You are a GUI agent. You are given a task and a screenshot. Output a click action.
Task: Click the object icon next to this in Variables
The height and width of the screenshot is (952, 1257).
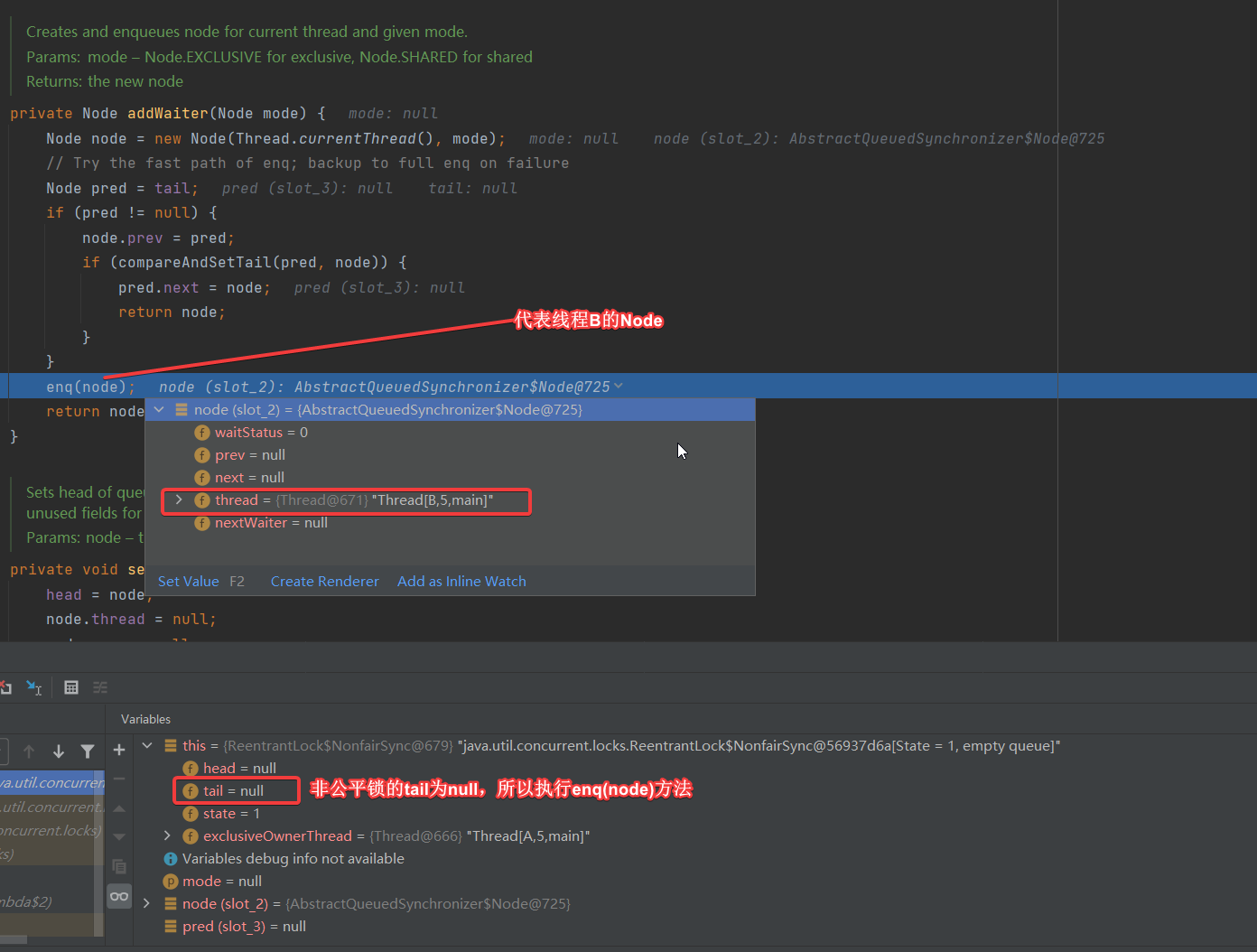point(171,746)
